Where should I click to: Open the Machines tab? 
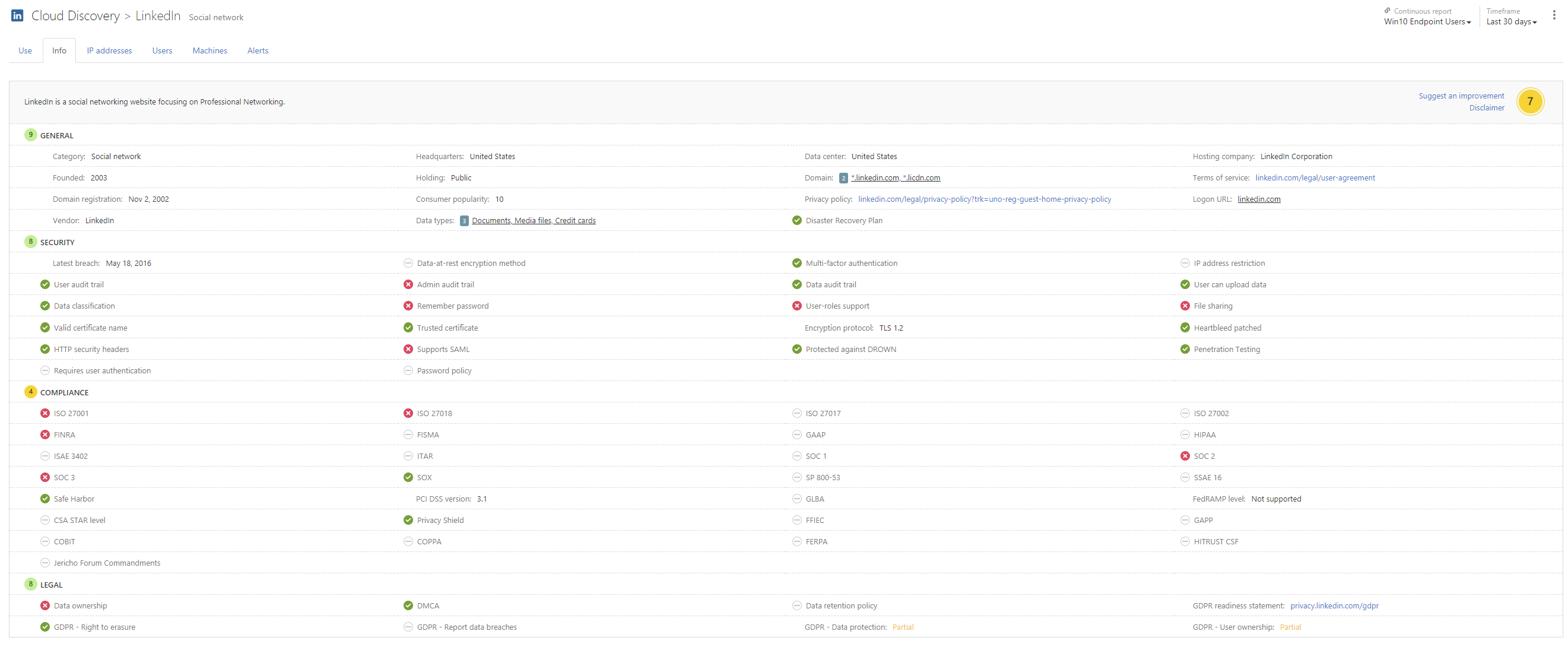[x=210, y=50]
